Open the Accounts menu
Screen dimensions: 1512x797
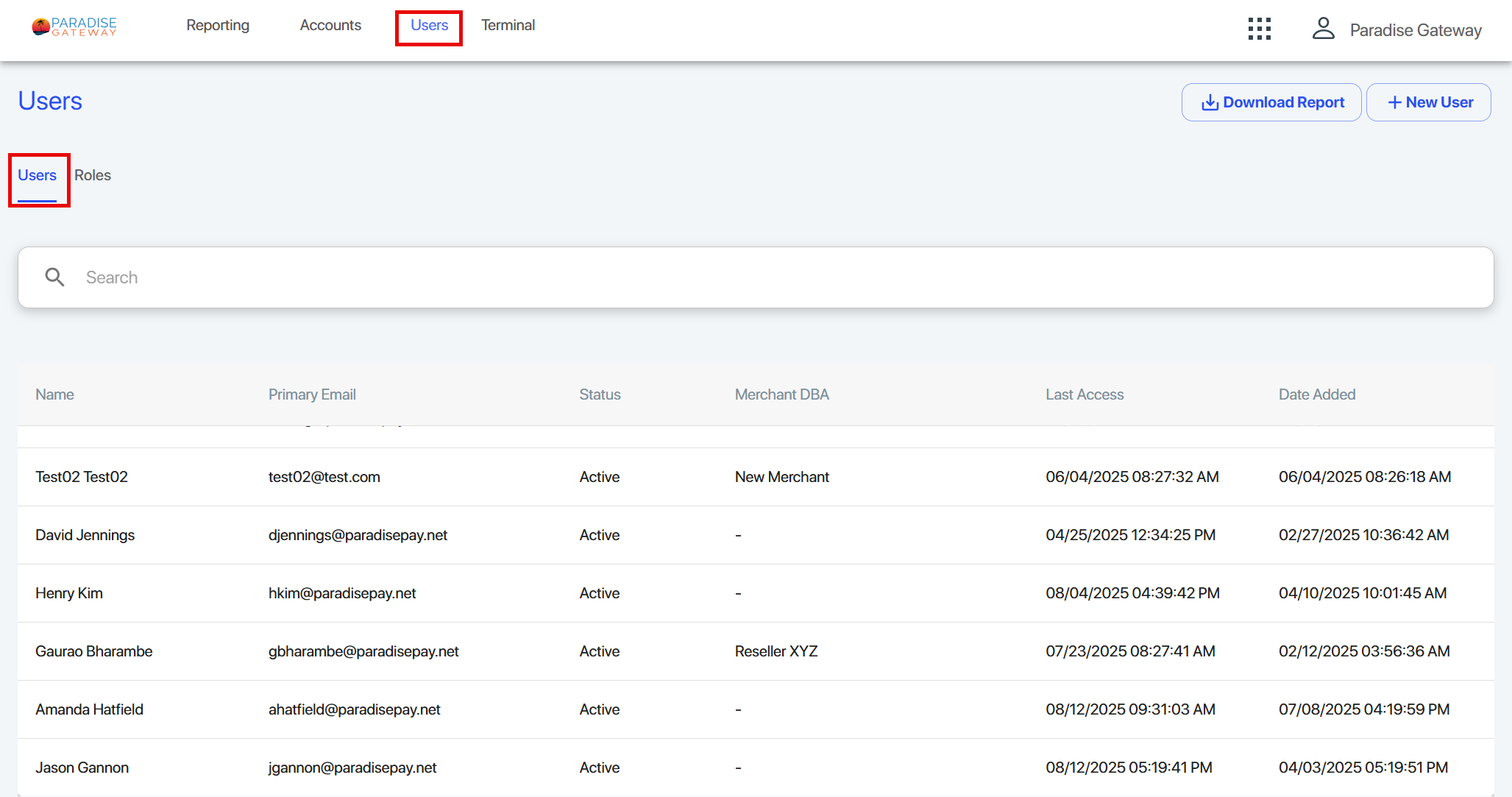pos(330,25)
